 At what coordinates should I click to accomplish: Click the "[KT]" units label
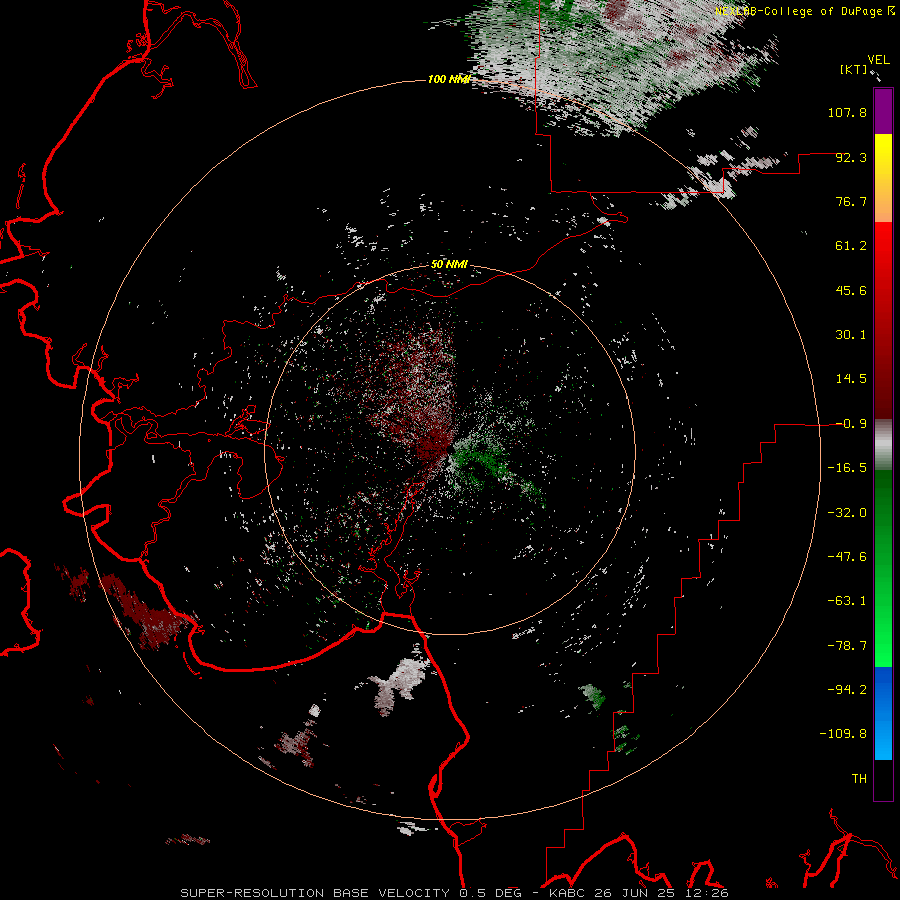[853, 69]
